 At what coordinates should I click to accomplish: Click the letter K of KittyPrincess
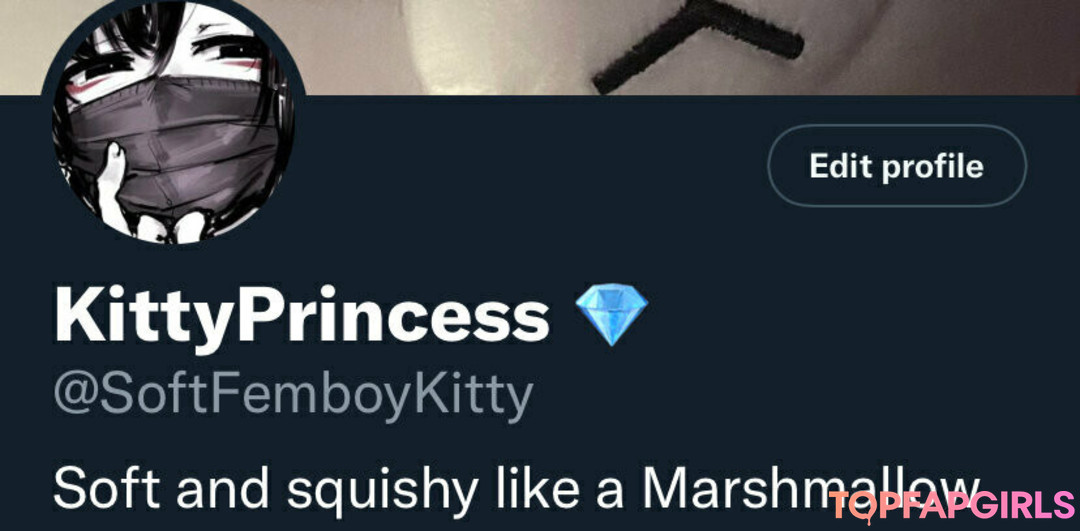78,315
